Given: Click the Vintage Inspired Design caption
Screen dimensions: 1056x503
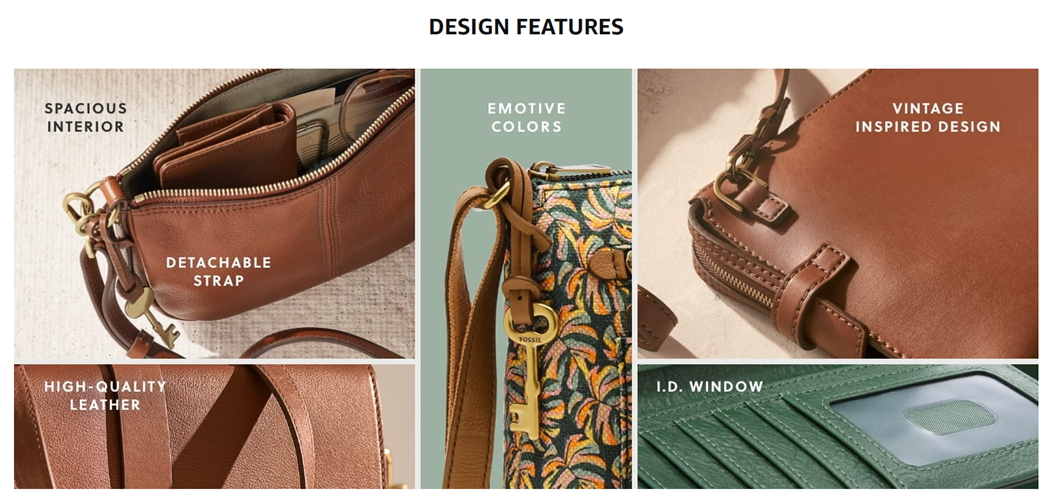Looking at the screenshot, I should 928,117.
